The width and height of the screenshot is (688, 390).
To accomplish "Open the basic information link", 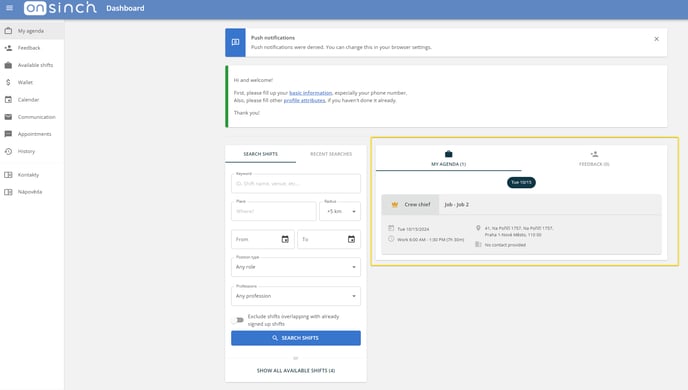I will click(311, 93).
